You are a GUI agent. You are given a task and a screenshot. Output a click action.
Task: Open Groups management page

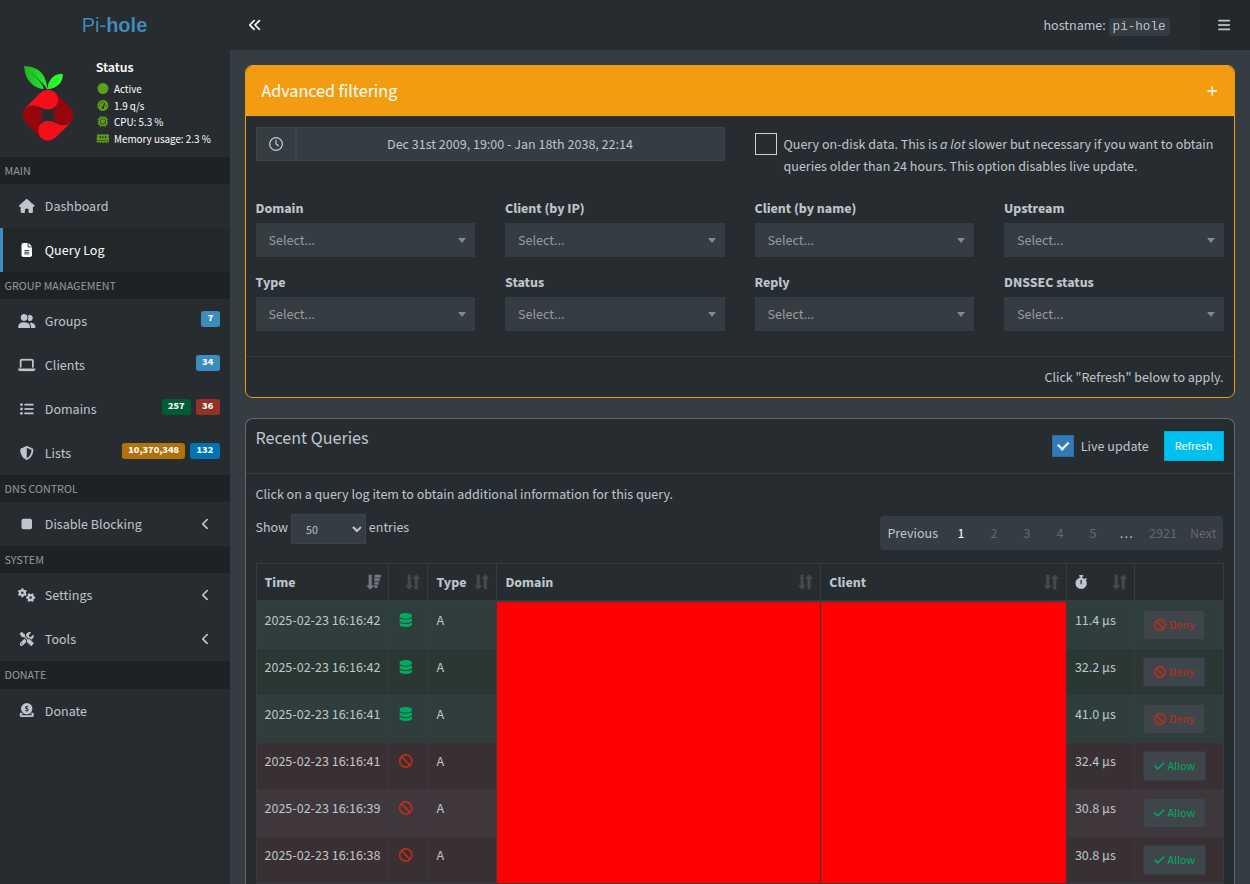tap(115, 321)
